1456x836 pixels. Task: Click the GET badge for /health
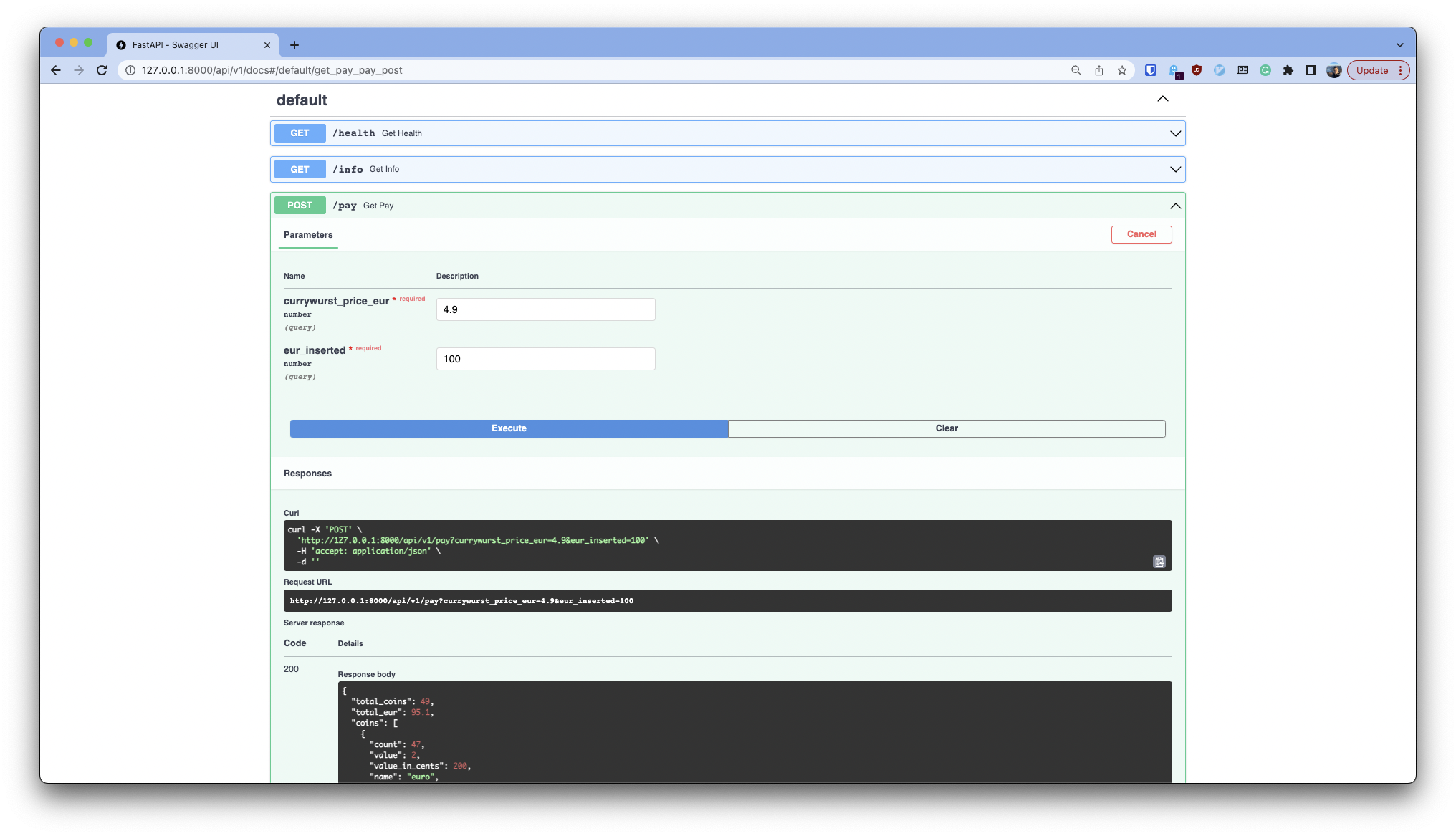tap(300, 133)
